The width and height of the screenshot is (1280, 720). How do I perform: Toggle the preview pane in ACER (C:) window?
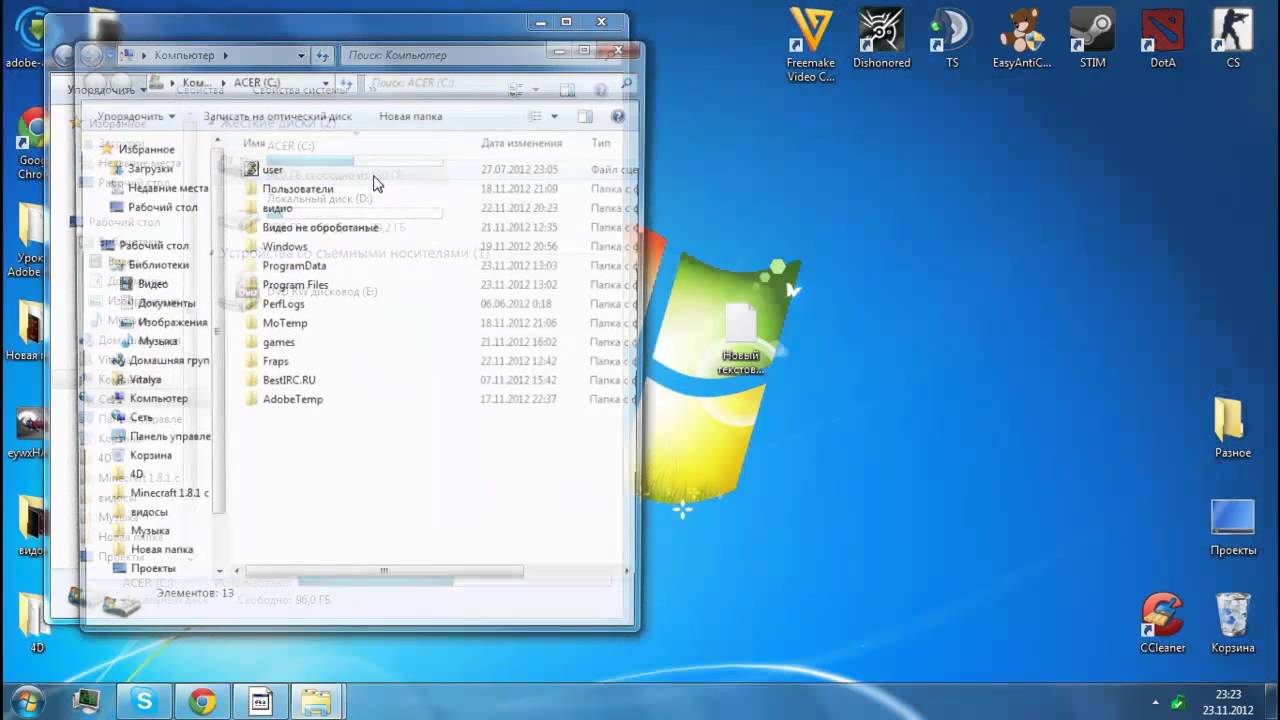585,117
